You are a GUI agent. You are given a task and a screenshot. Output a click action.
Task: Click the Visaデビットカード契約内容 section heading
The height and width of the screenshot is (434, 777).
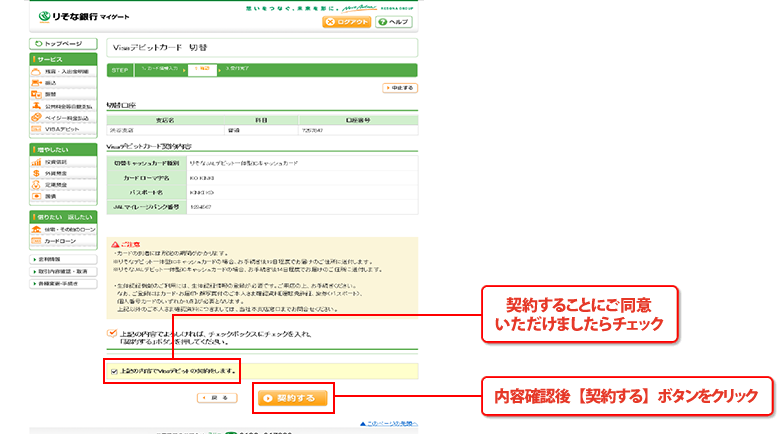[149, 146]
